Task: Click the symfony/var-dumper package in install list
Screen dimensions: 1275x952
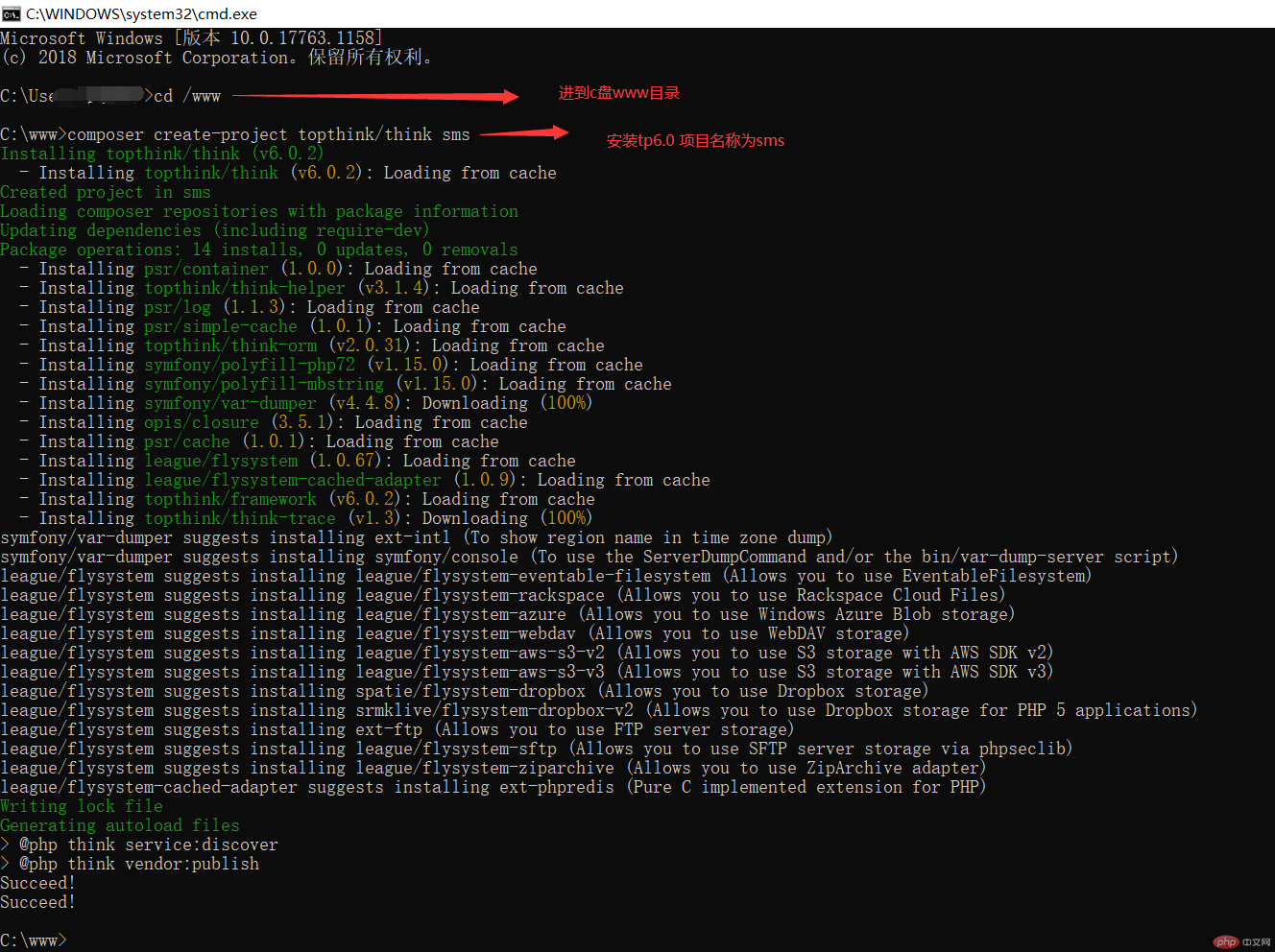Action: [230, 403]
